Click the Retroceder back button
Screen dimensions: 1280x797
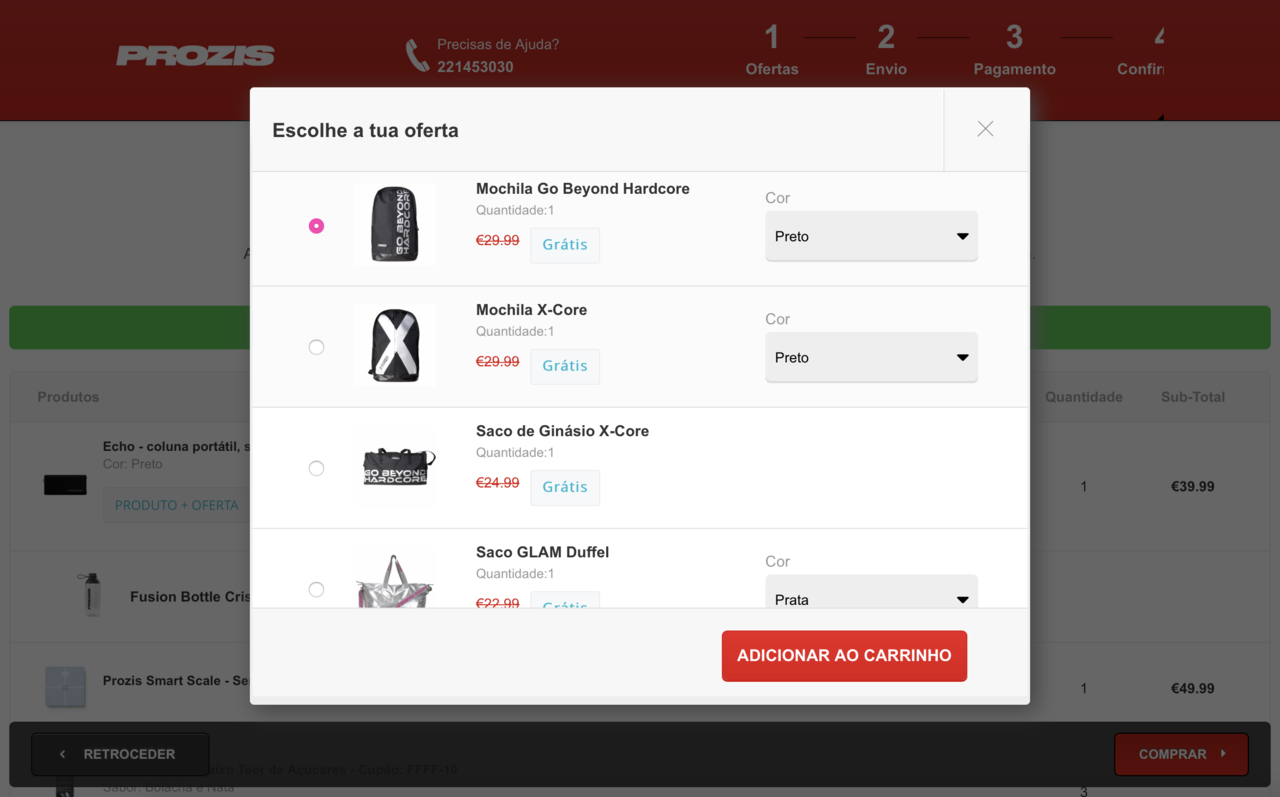[120, 754]
